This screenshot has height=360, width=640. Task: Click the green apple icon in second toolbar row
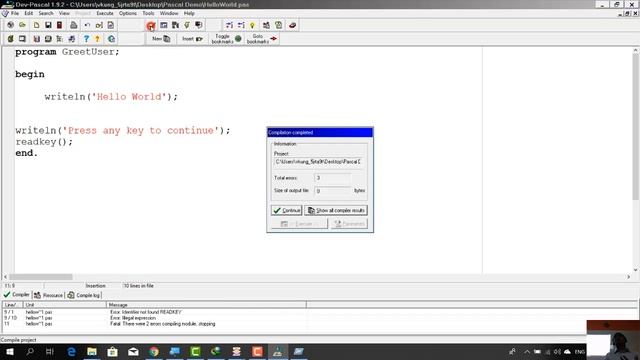click(10, 39)
